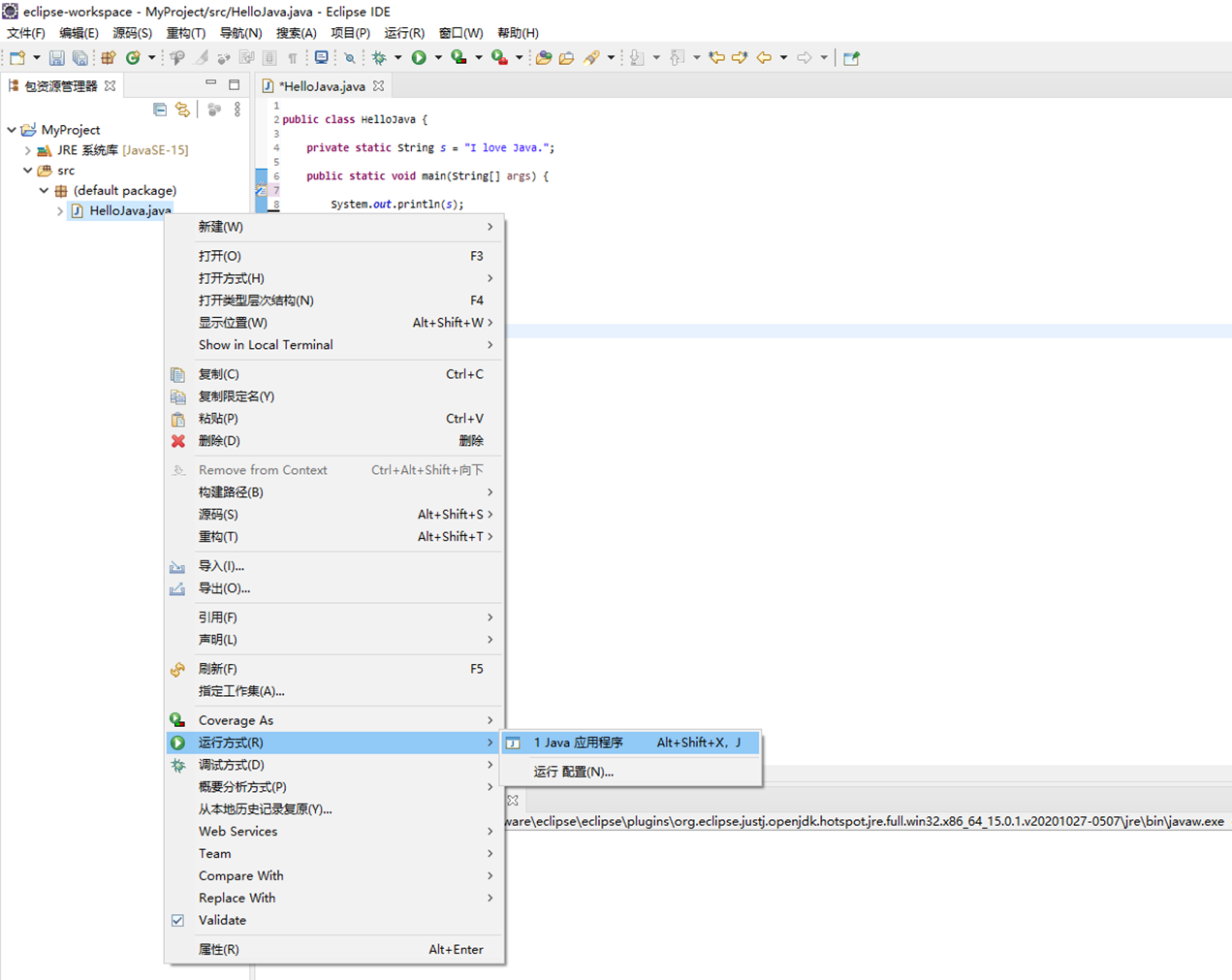1232x980 pixels.
Task: Close the Package Explorer view tab
Action: coord(111,86)
